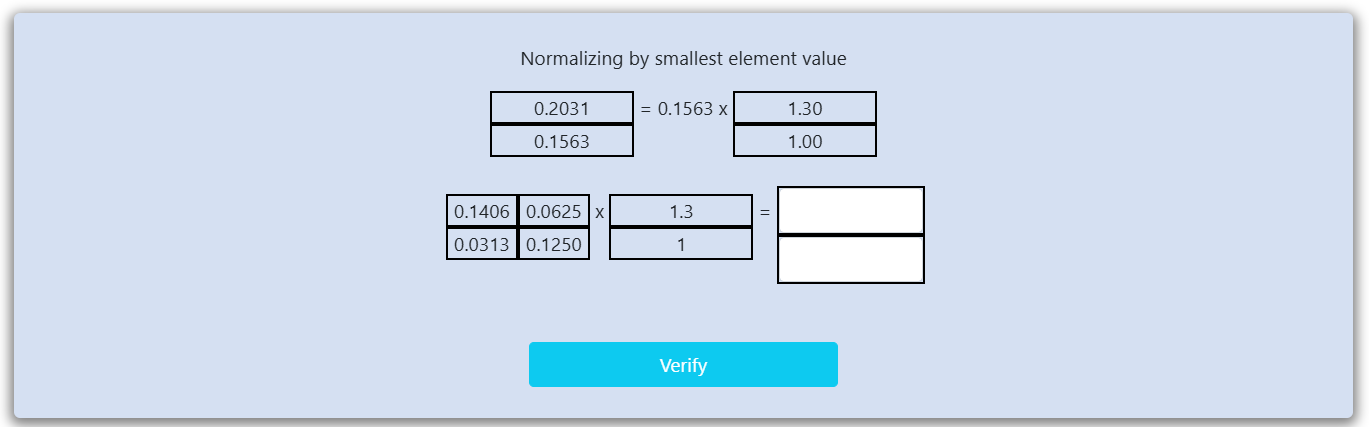1369x427 pixels.
Task: Click the multiplication sign after the matrix
Action: 599,212
